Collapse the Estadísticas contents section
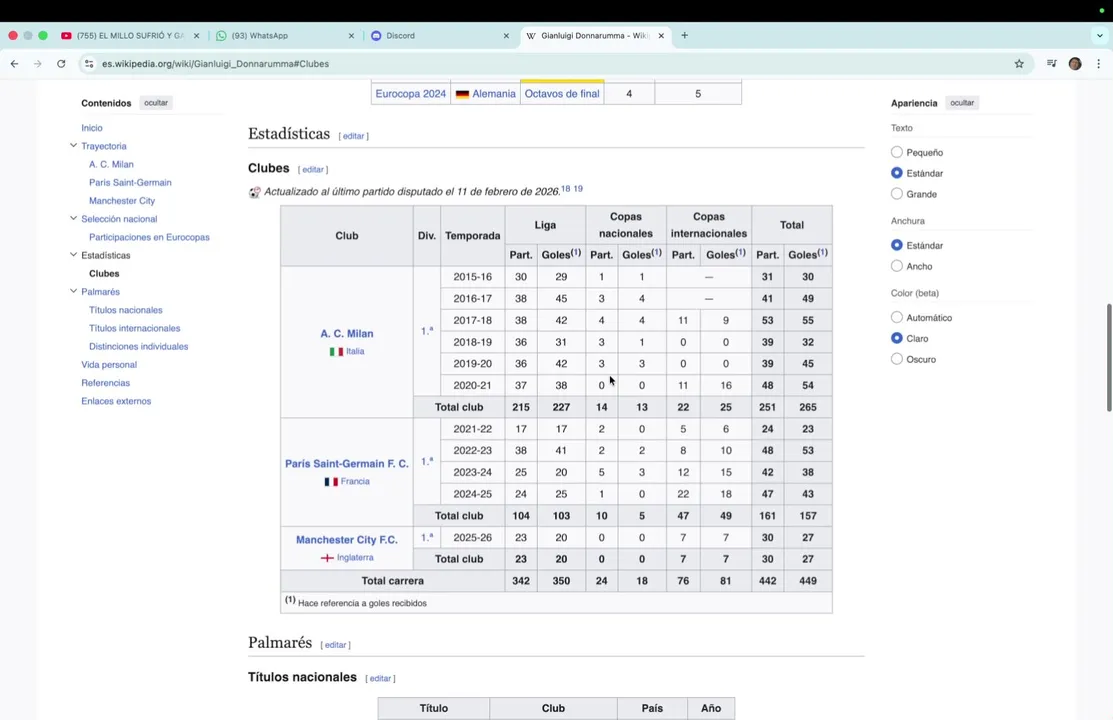This screenshot has height=720, width=1113. coord(73,255)
